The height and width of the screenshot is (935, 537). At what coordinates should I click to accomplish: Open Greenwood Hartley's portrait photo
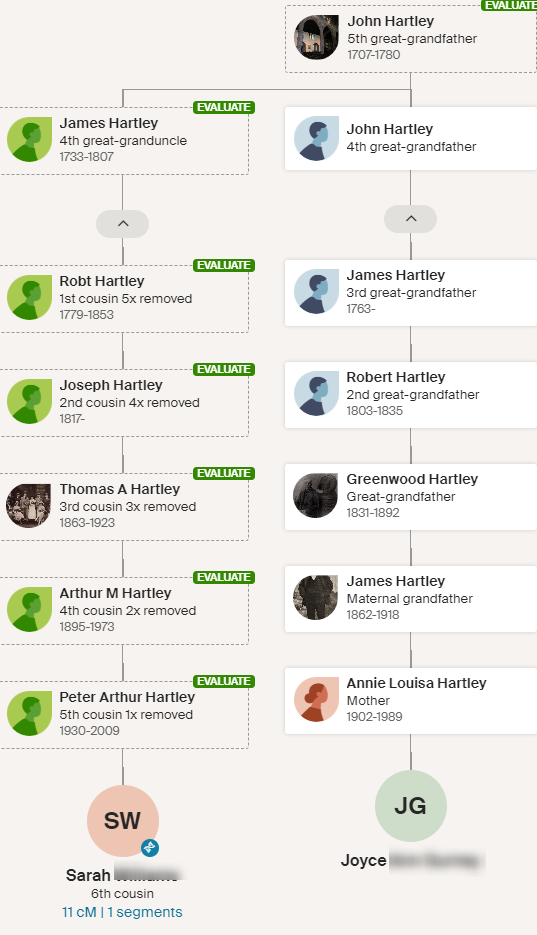tap(316, 496)
